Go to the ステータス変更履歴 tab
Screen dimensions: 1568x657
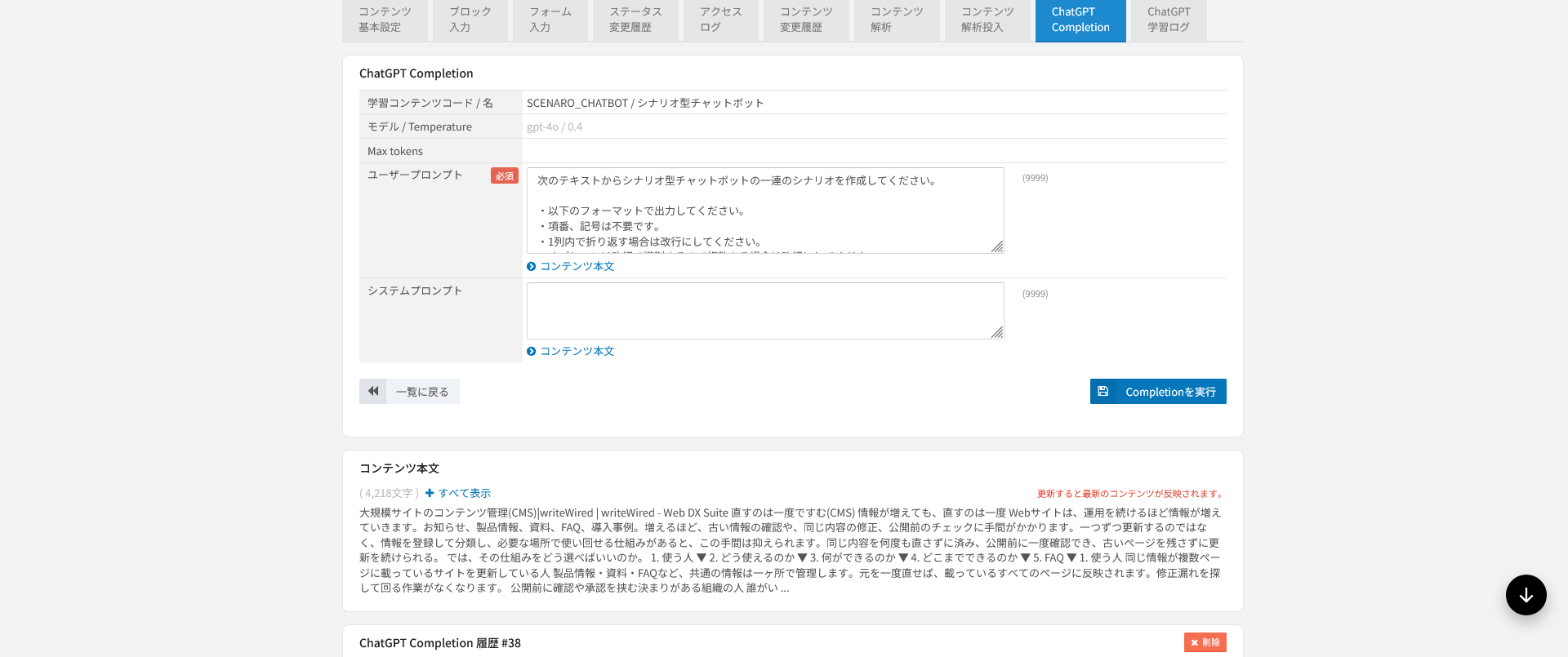point(635,20)
